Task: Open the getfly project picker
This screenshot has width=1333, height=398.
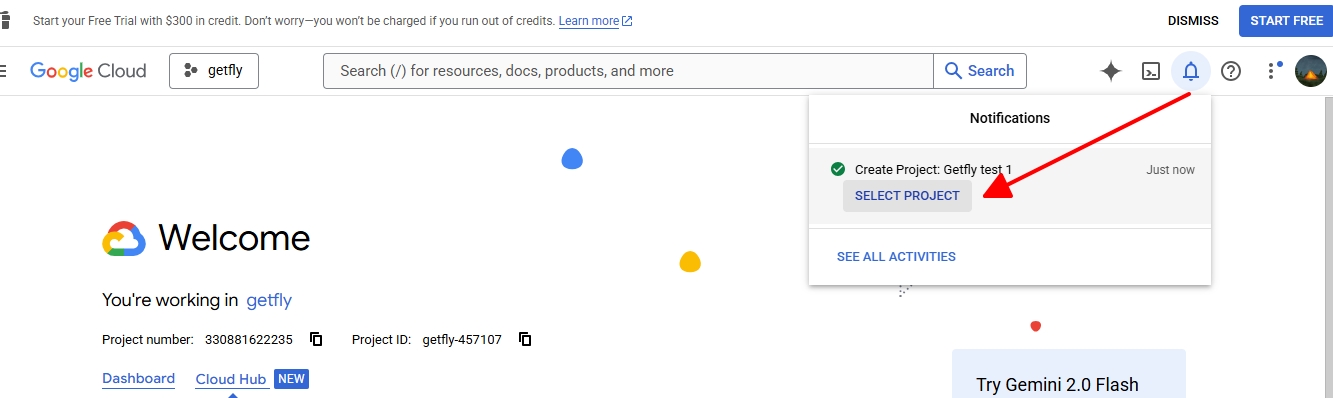Action: pyautogui.click(x=214, y=71)
